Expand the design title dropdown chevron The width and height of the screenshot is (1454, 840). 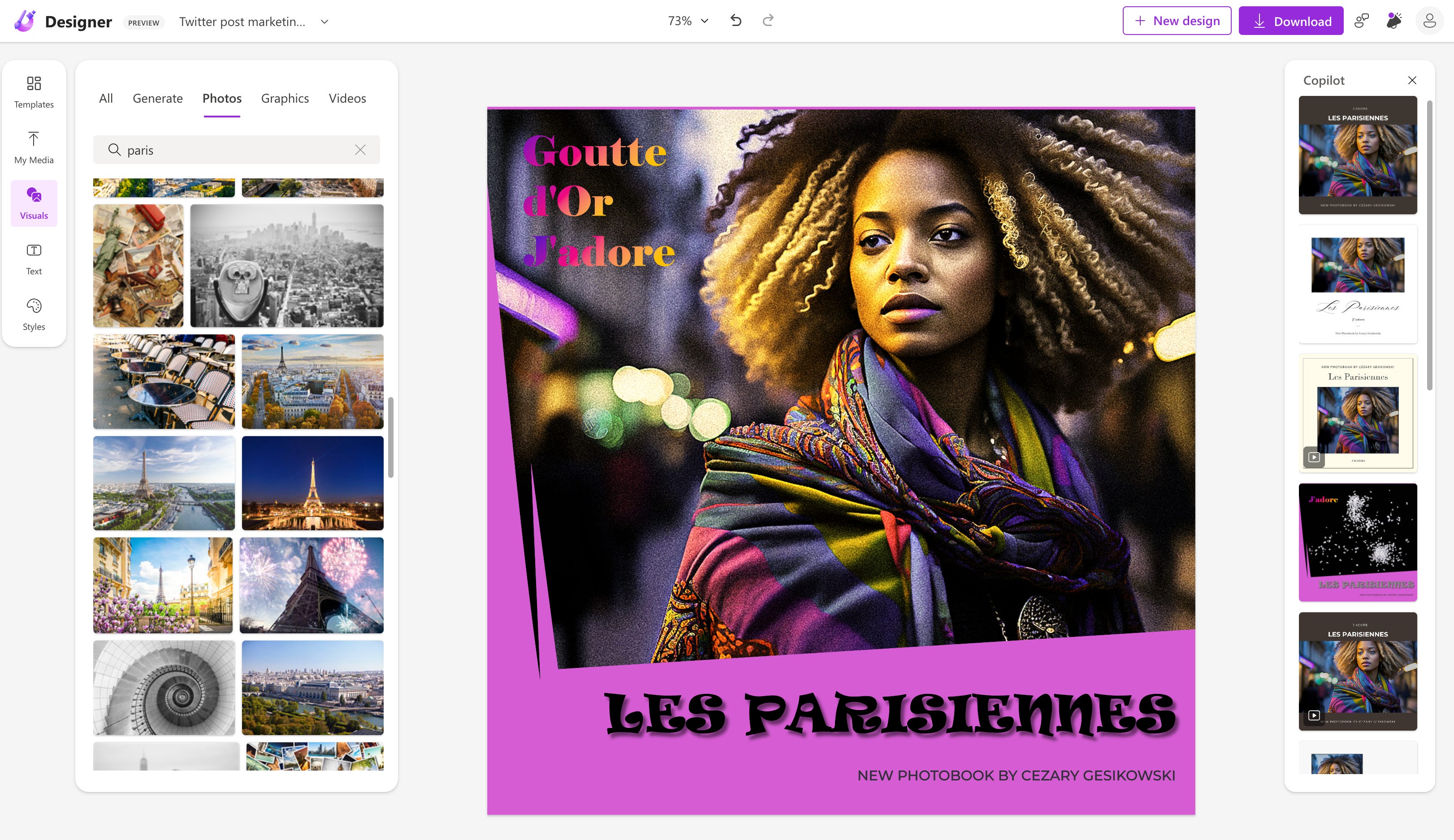(324, 22)
